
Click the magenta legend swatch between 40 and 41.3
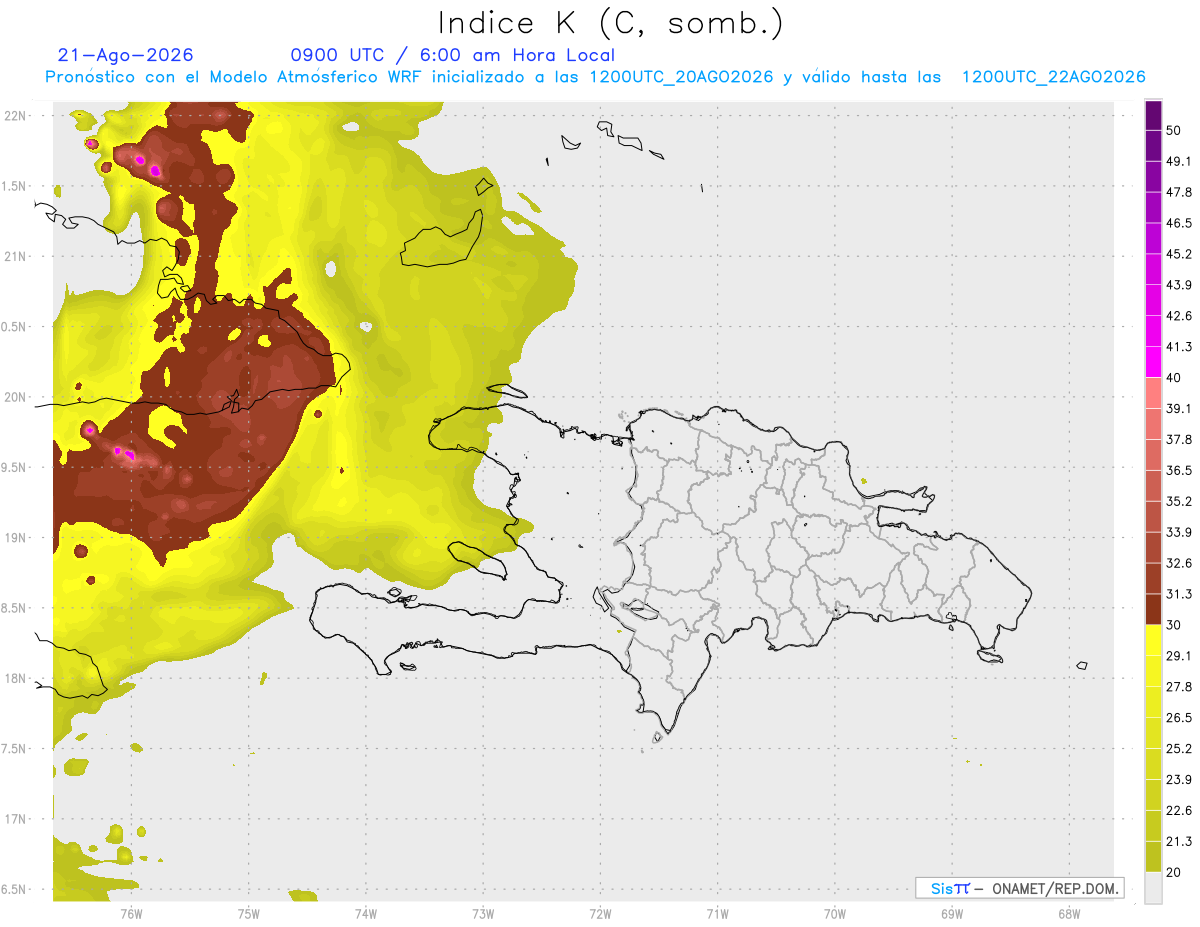click(1154, 362)
